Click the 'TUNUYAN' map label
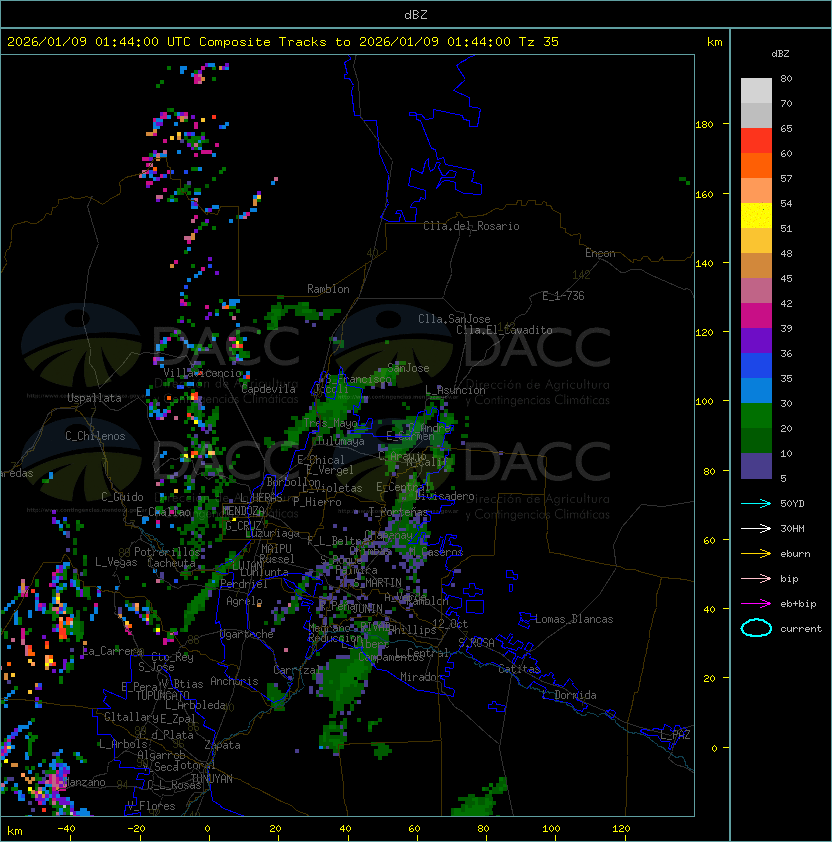This screenshot has height=842, width=832. [x=212, y=779]
